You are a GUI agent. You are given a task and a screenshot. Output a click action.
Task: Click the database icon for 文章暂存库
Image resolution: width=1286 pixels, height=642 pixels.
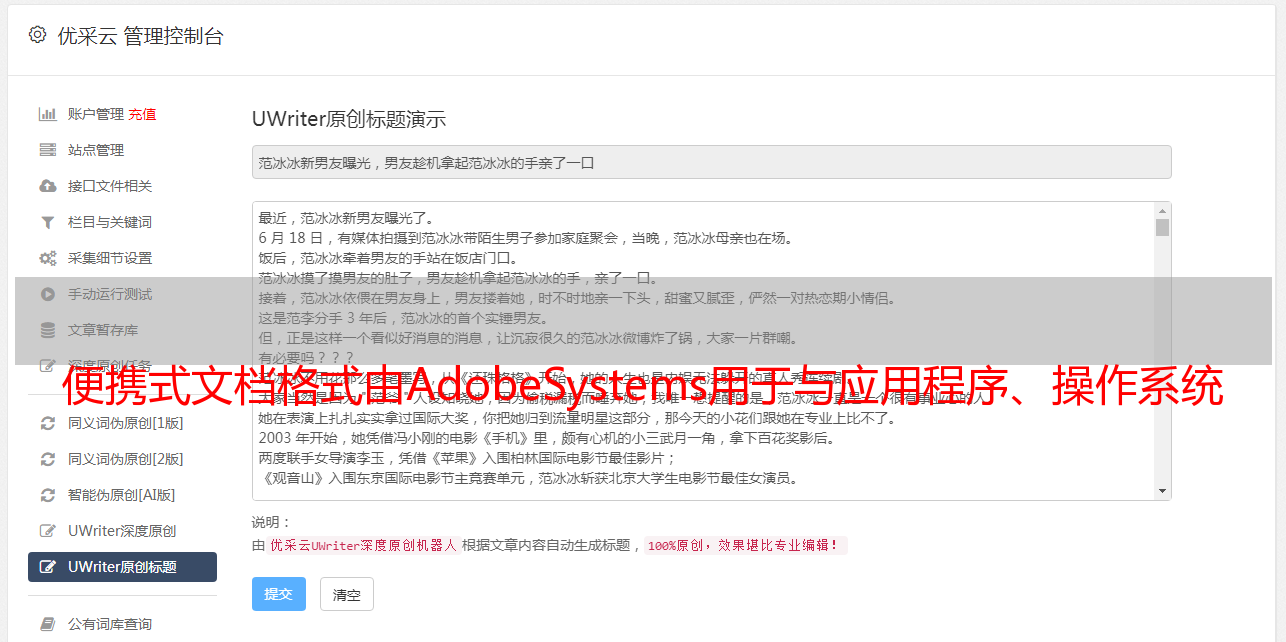pos(47,330)
